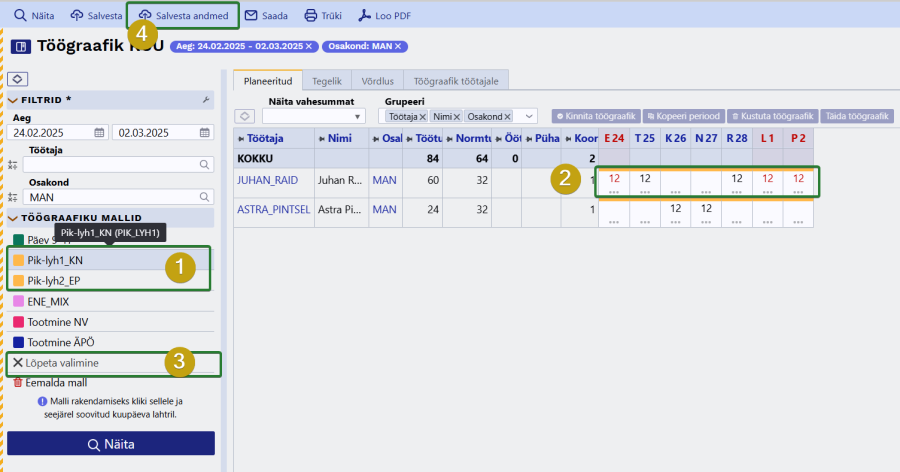
Task: Toggle the sidebar panel icon beside the title
Action: click(x=21, y=47)
